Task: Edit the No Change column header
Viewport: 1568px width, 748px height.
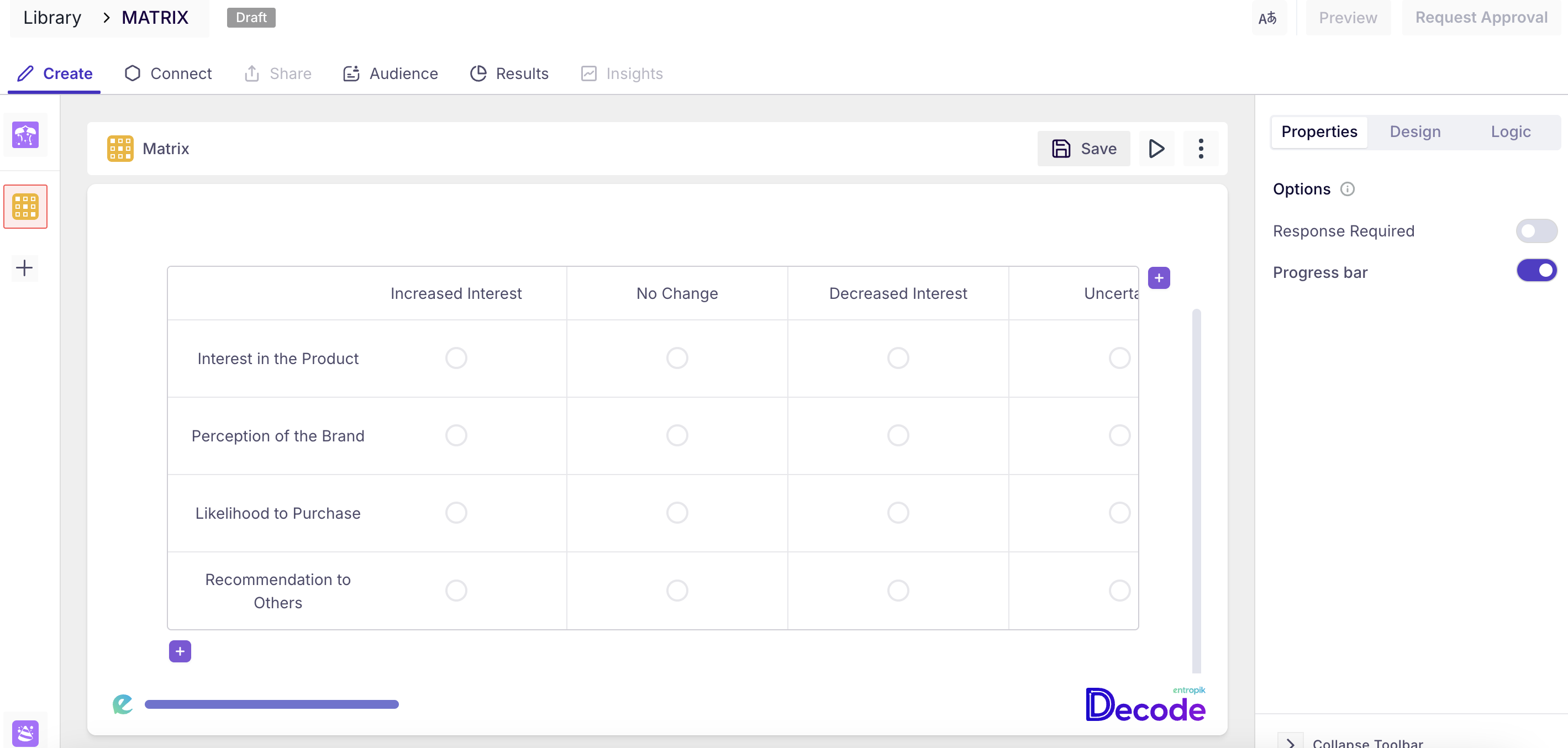Action: tap(677, 293)
